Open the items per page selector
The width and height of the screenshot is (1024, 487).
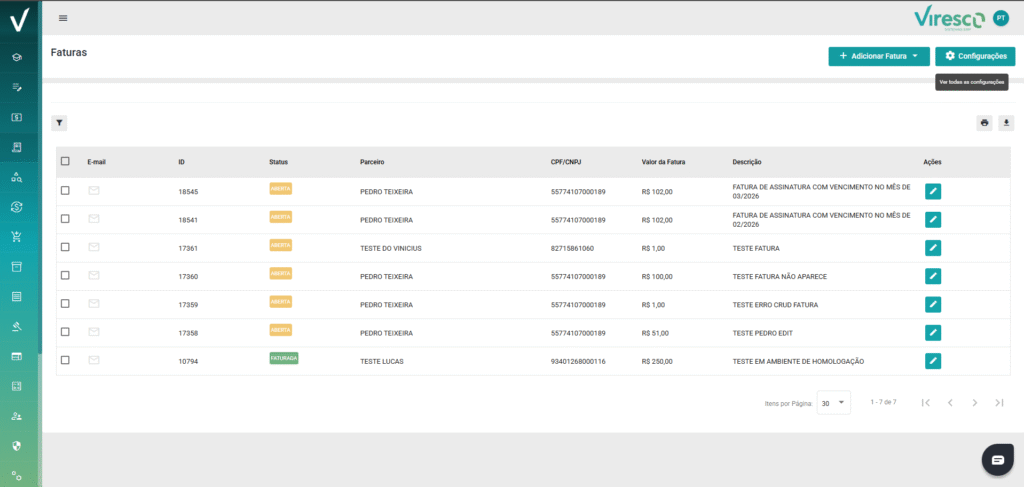coord(833,402)
